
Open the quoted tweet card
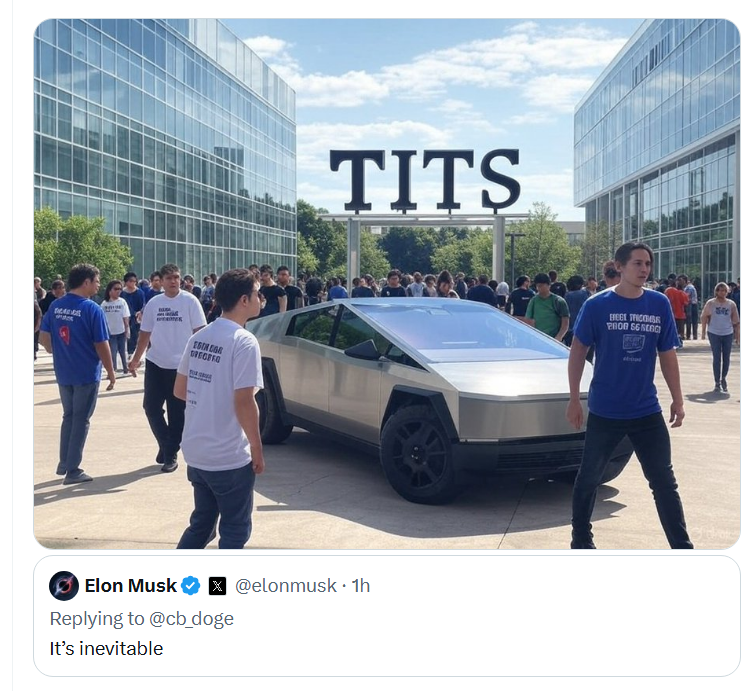tap(387, 616)
